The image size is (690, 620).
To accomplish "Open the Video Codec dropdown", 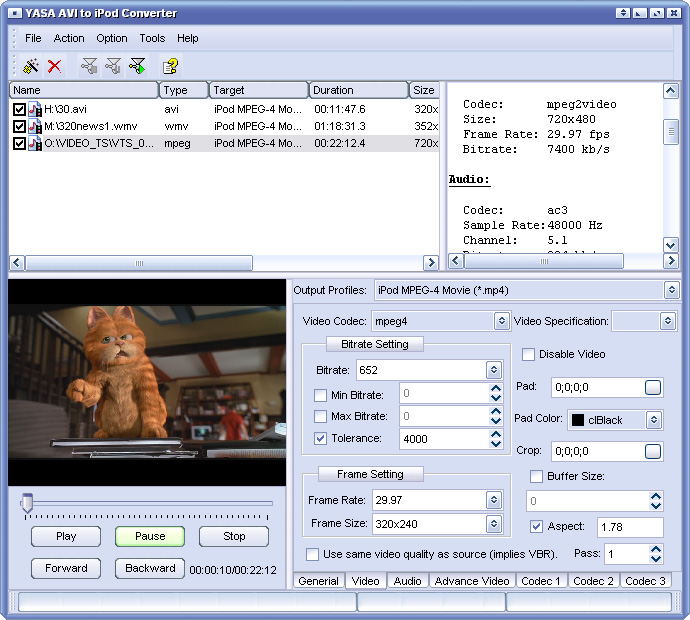I will [x=501, y=321].
